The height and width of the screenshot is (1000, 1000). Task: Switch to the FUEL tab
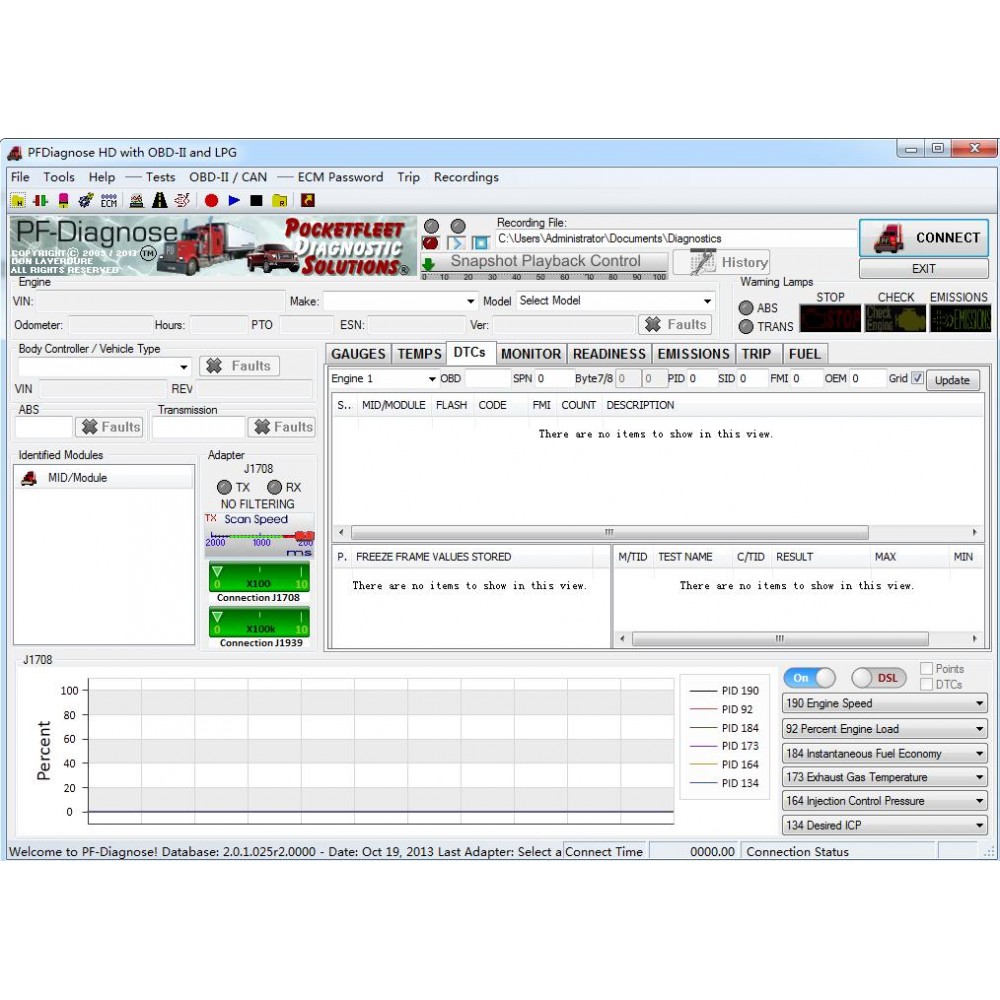[805, 354]
